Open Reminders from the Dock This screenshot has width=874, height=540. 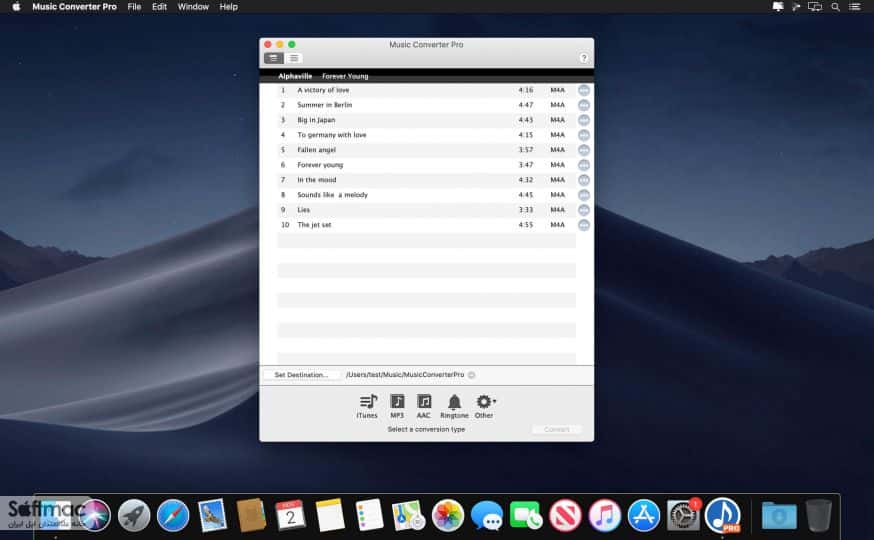click(369, 514)
